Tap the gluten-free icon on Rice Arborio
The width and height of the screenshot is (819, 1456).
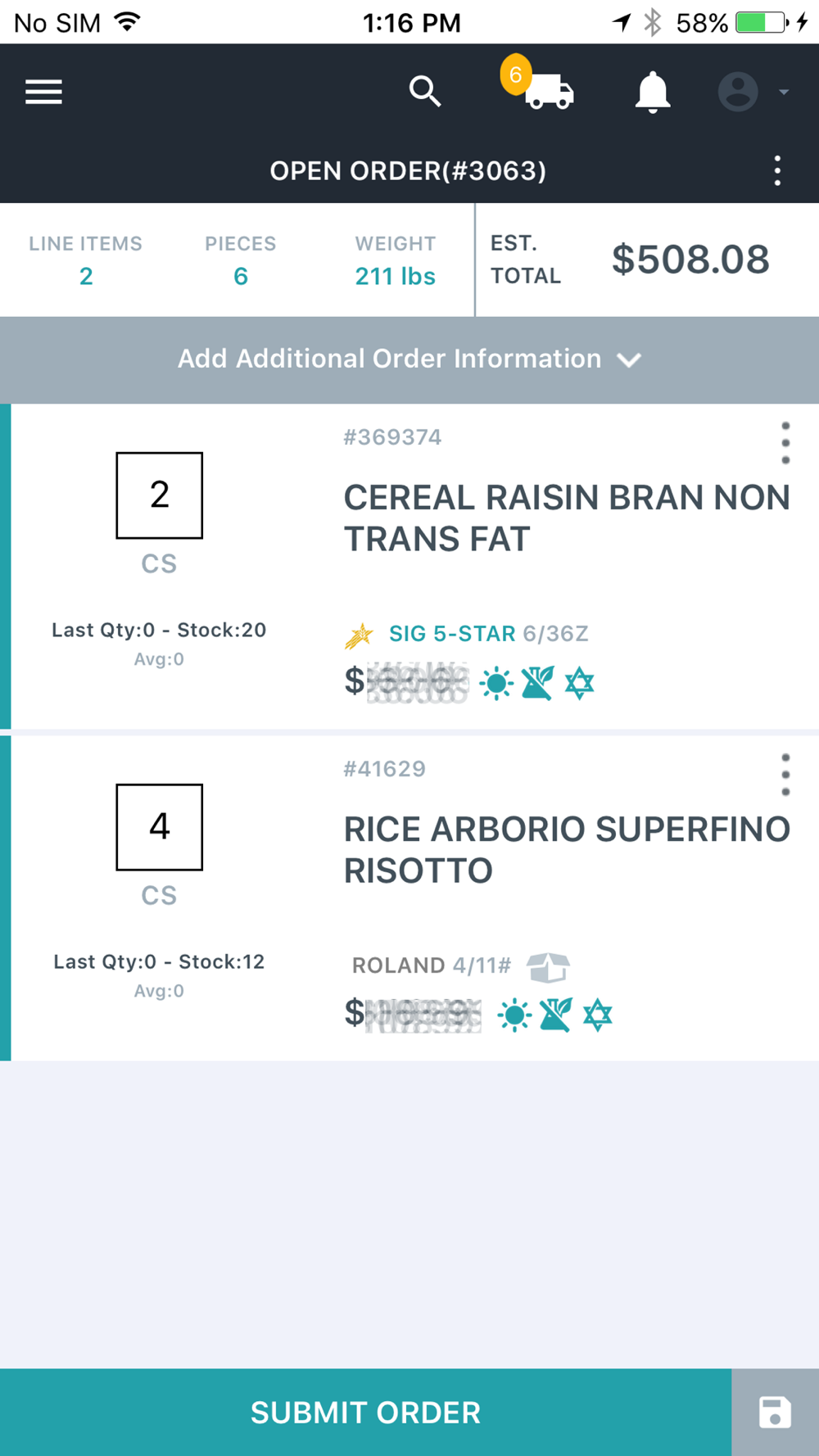555,1015
